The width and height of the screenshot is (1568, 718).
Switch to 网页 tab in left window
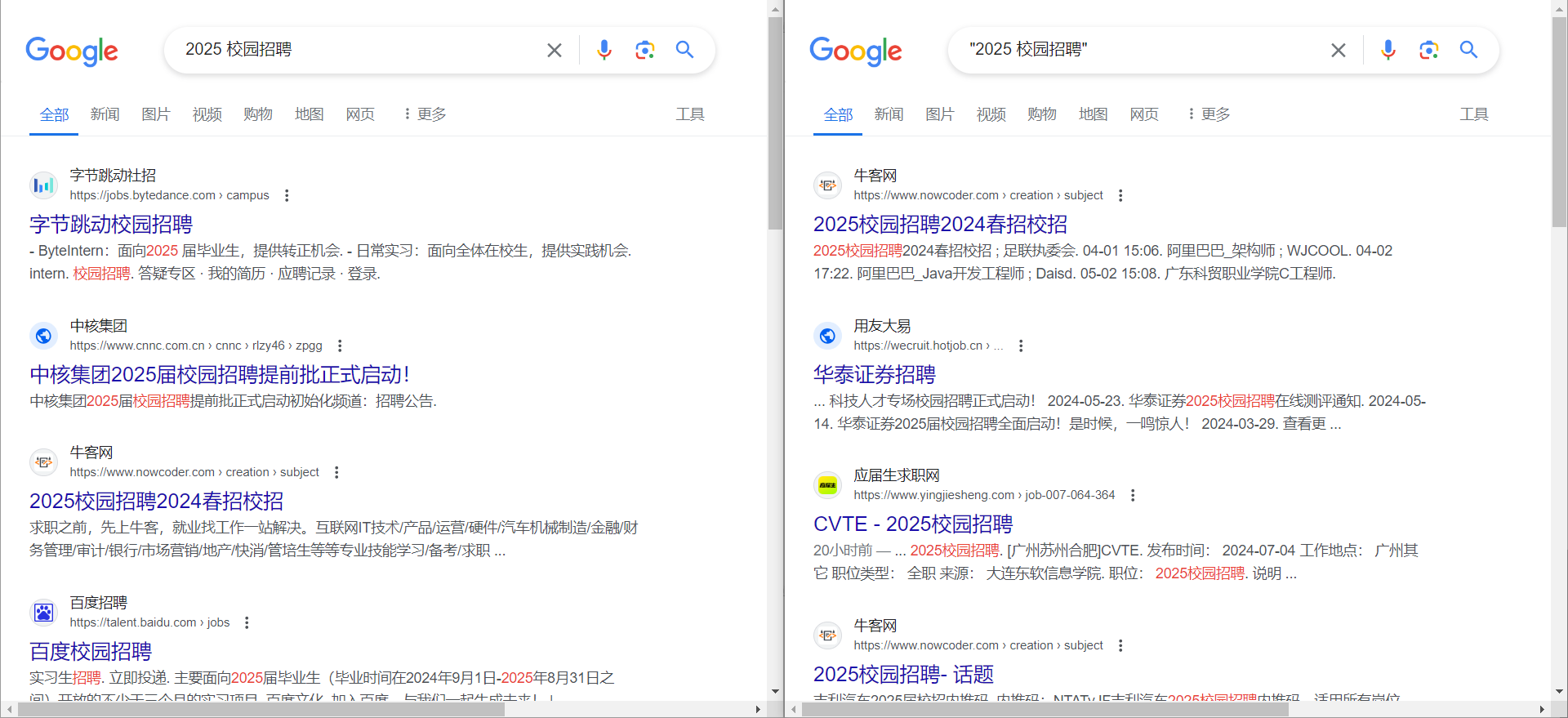tap(360, 114)
